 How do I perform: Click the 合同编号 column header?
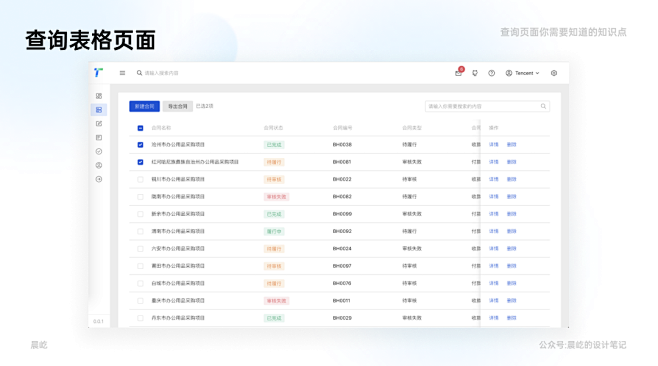(x=342, y=128)
